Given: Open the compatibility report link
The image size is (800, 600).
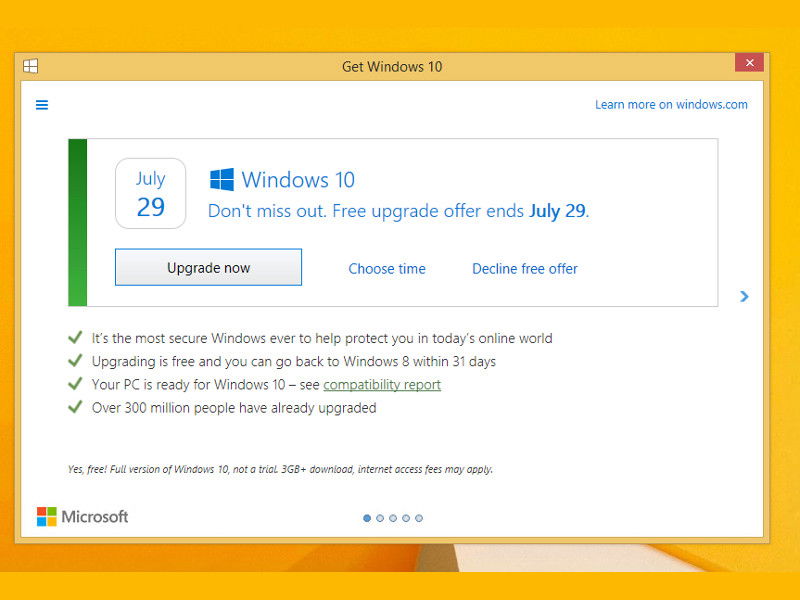Looking at the screenshot, I should pyautogui.click(x=382, y=385).
